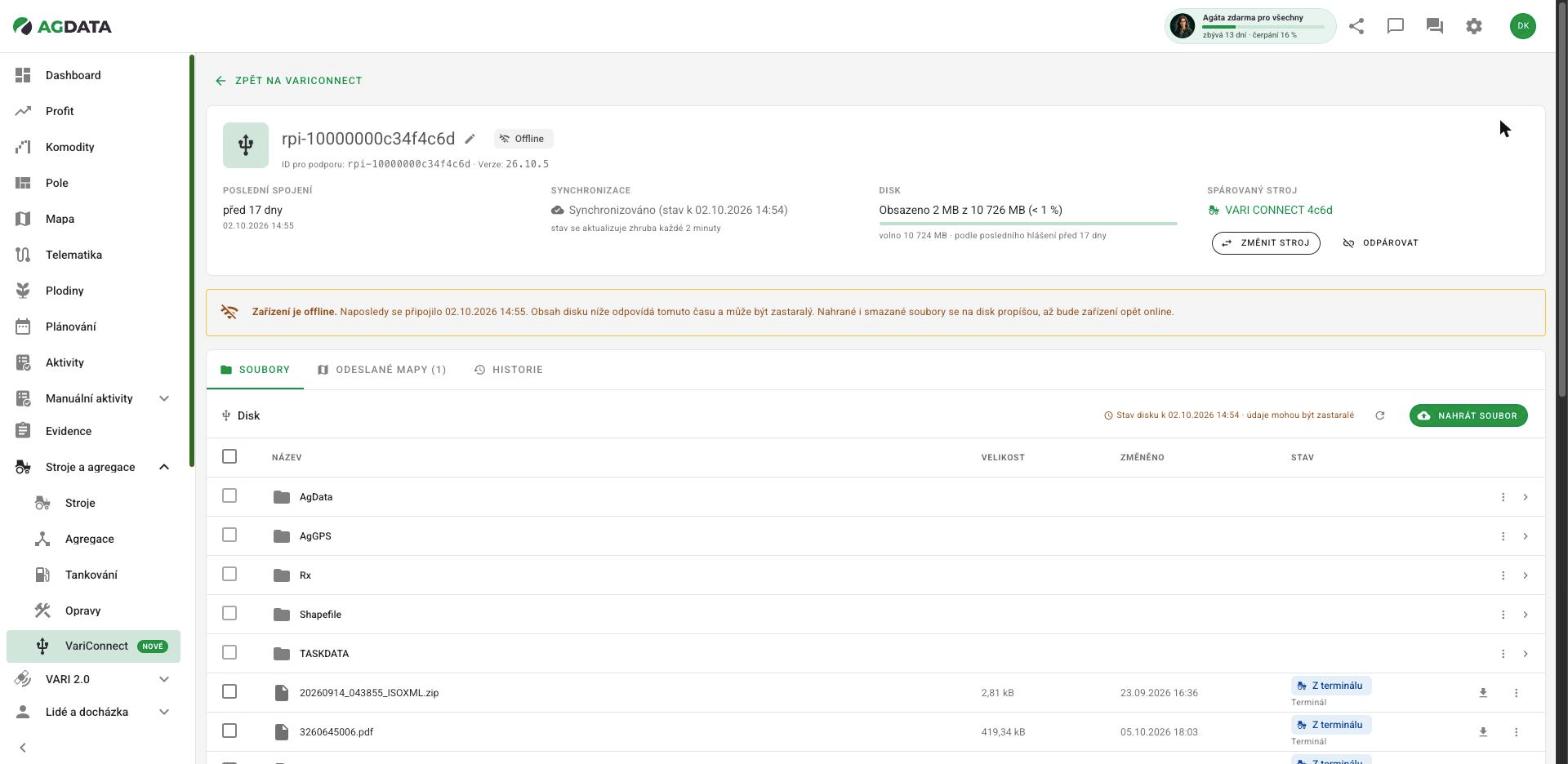Download the 20260914_043855_ISOXML.zip file
This screenshot has height=764, width=1568.
(x=1483, y=693)
